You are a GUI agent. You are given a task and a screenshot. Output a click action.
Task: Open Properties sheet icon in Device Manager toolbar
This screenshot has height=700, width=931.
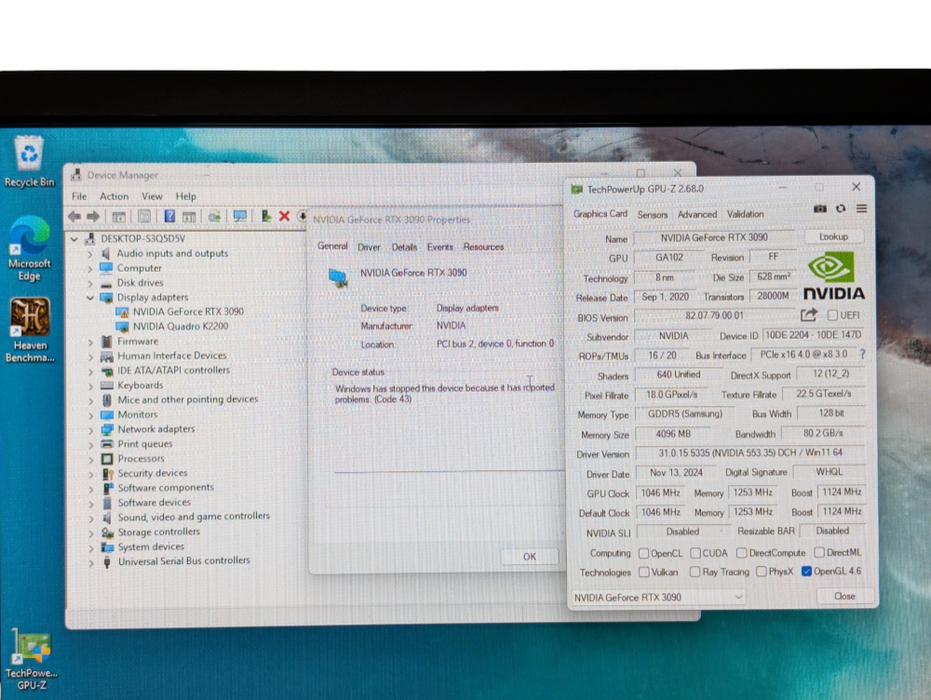(x=144, y=217)
